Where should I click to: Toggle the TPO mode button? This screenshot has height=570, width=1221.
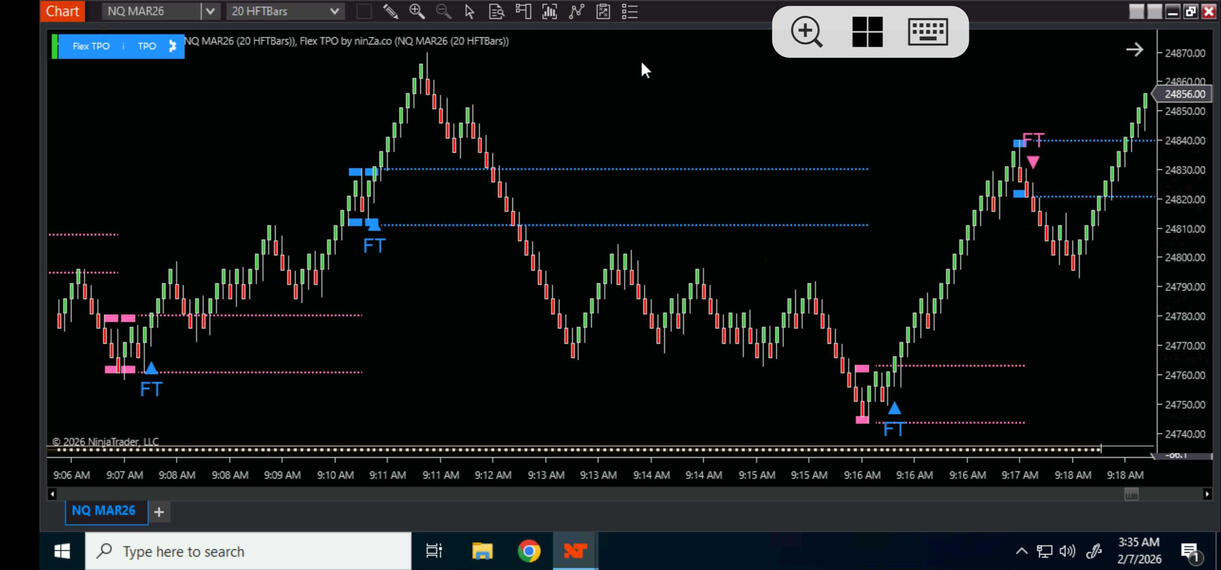click(147, 46)
